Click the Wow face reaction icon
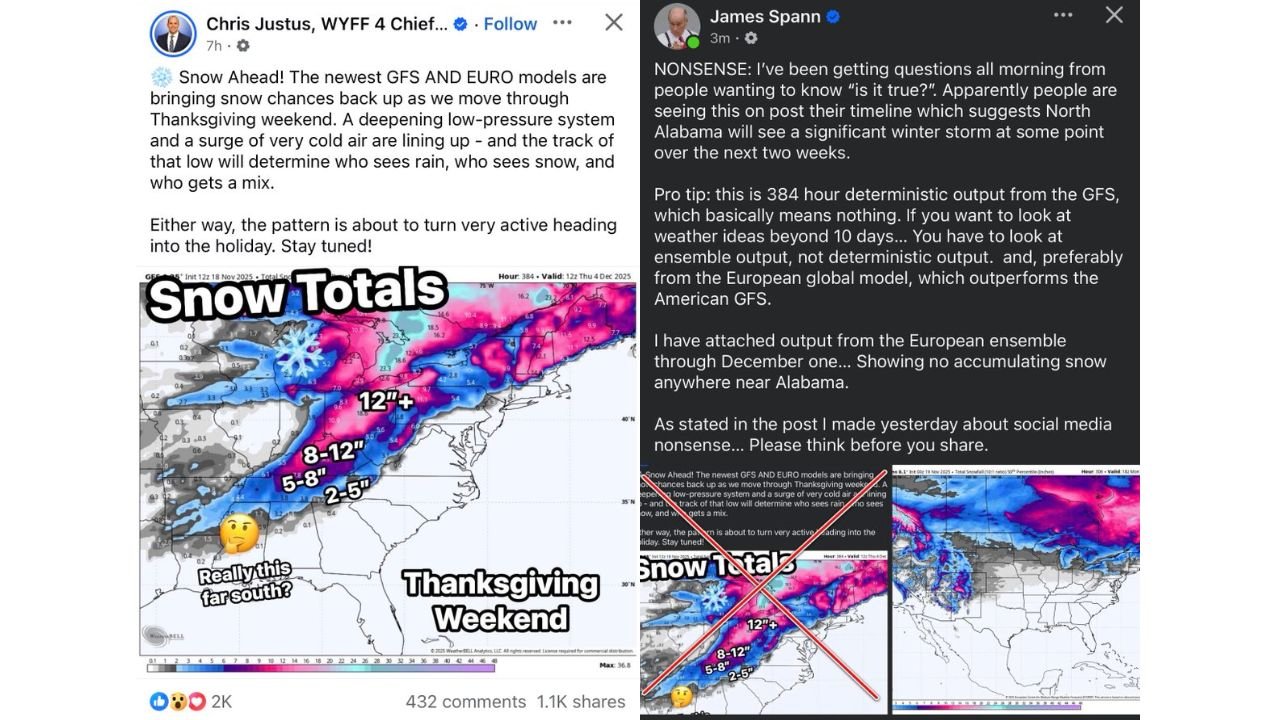The image size is (1280, 720). (179, 701)
